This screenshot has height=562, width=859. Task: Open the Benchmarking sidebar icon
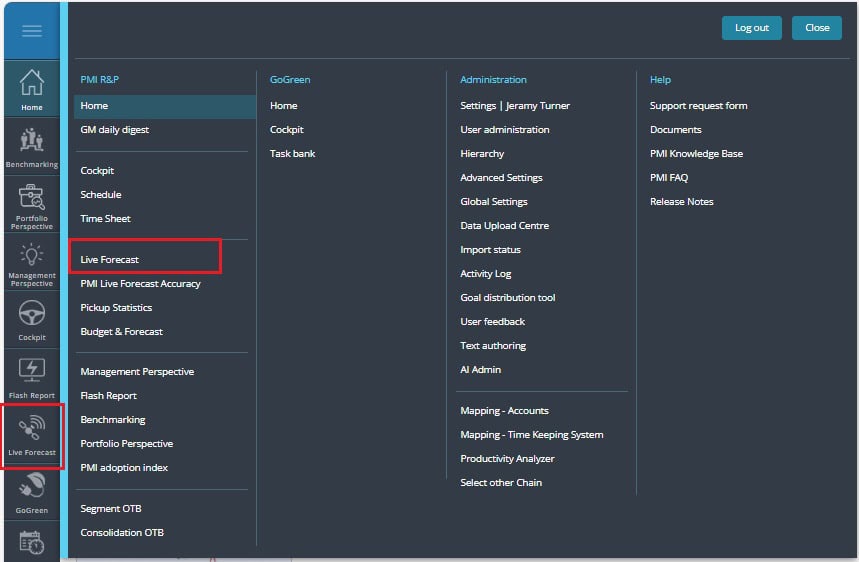point(32,147)
